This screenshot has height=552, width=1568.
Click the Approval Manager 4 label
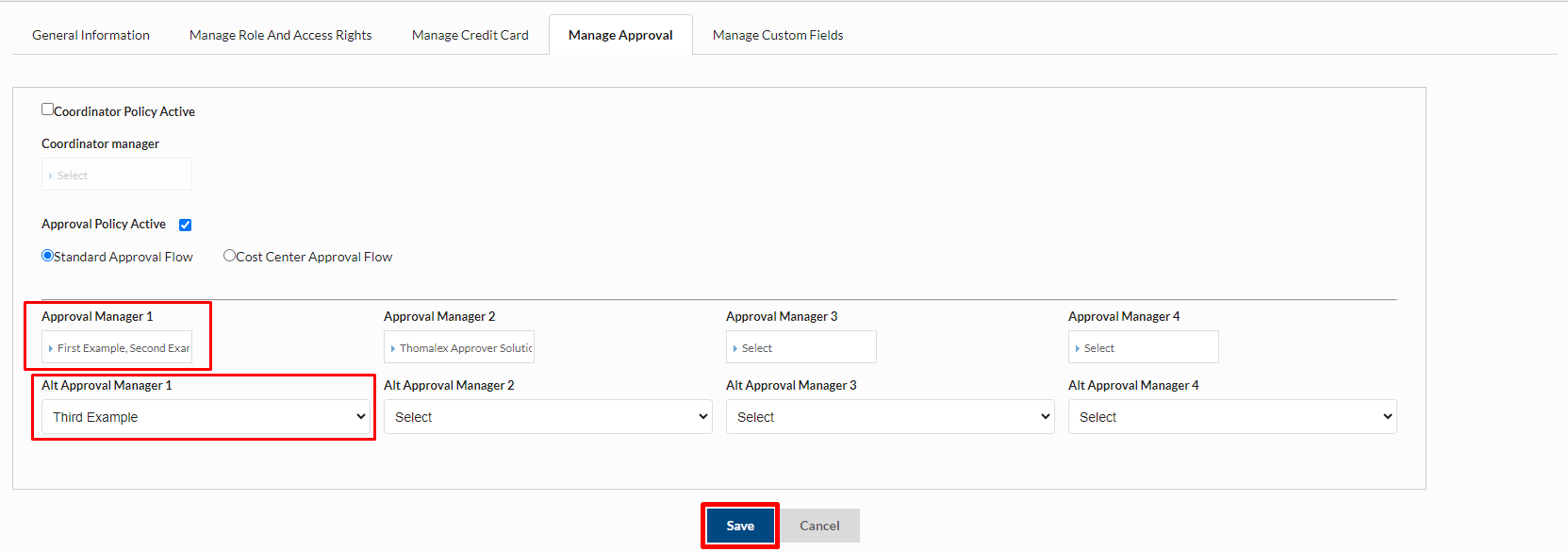coord(1124,316)
